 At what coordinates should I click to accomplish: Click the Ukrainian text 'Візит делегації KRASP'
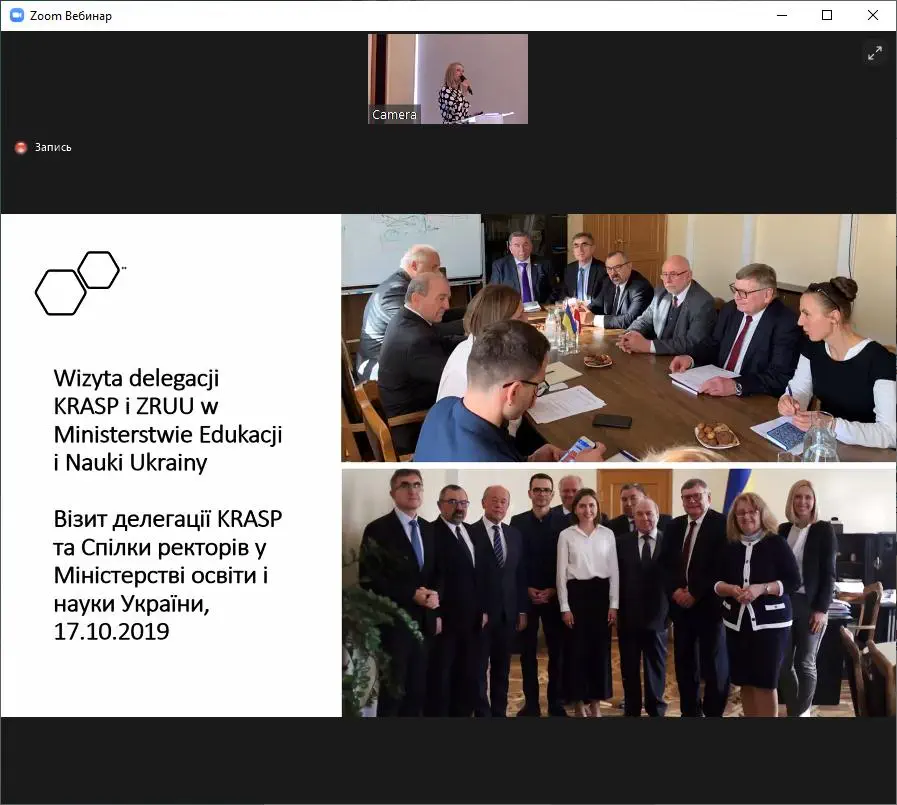(168, 519)
